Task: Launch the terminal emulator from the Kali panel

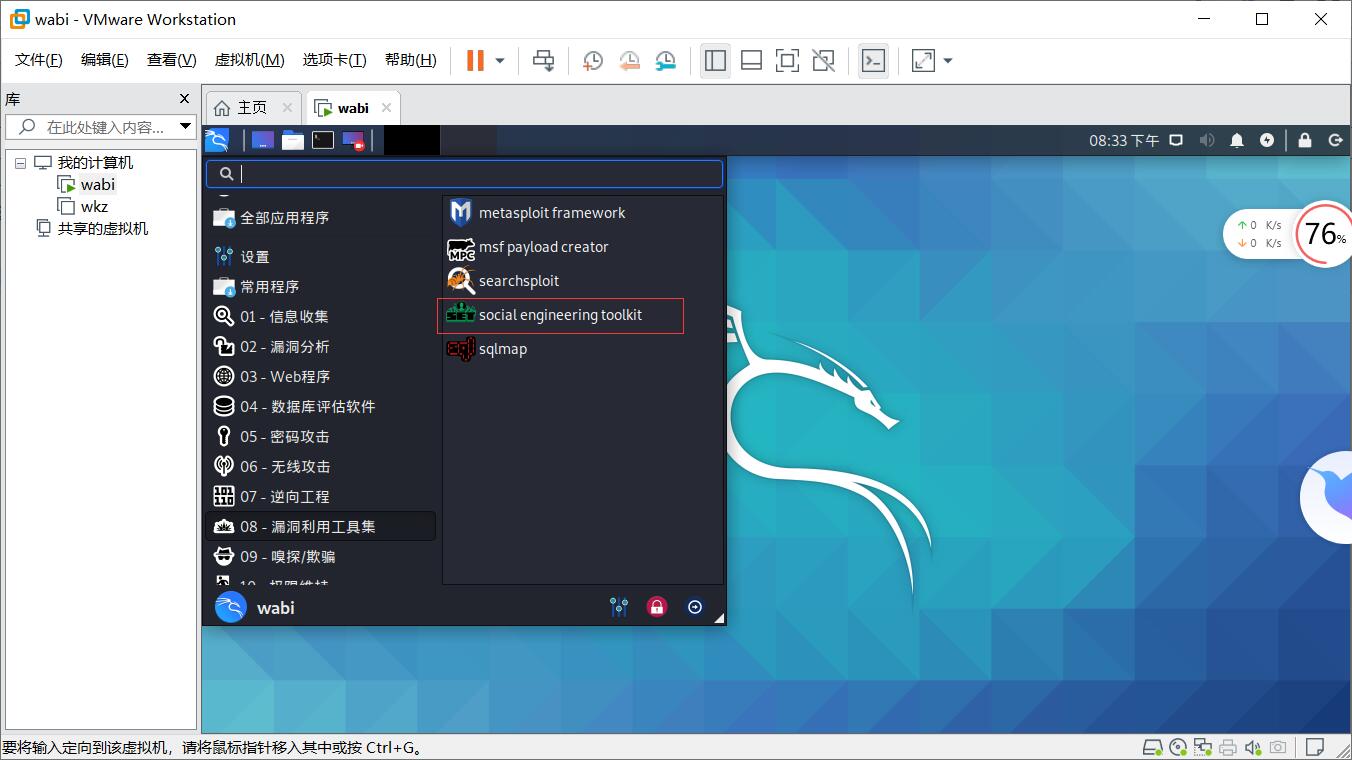Action: (x=322, y=140)
